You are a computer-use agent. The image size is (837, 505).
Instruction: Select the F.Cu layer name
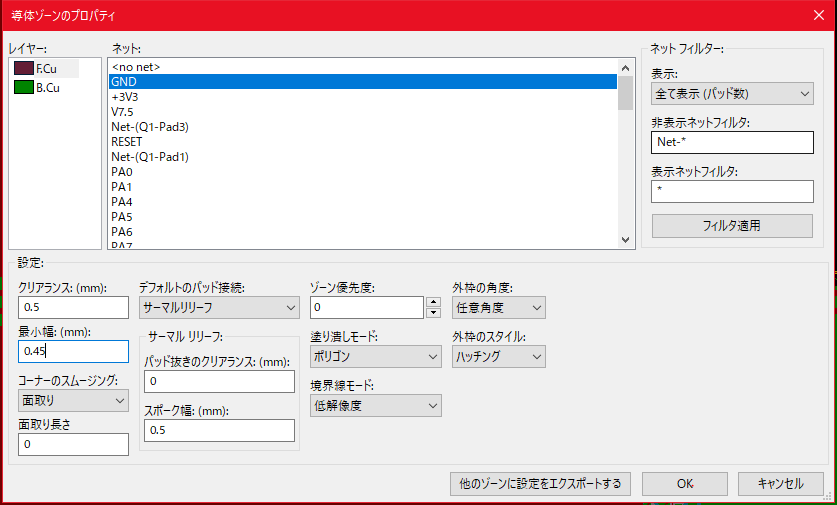pyautogui.click(x=46, y=69)
